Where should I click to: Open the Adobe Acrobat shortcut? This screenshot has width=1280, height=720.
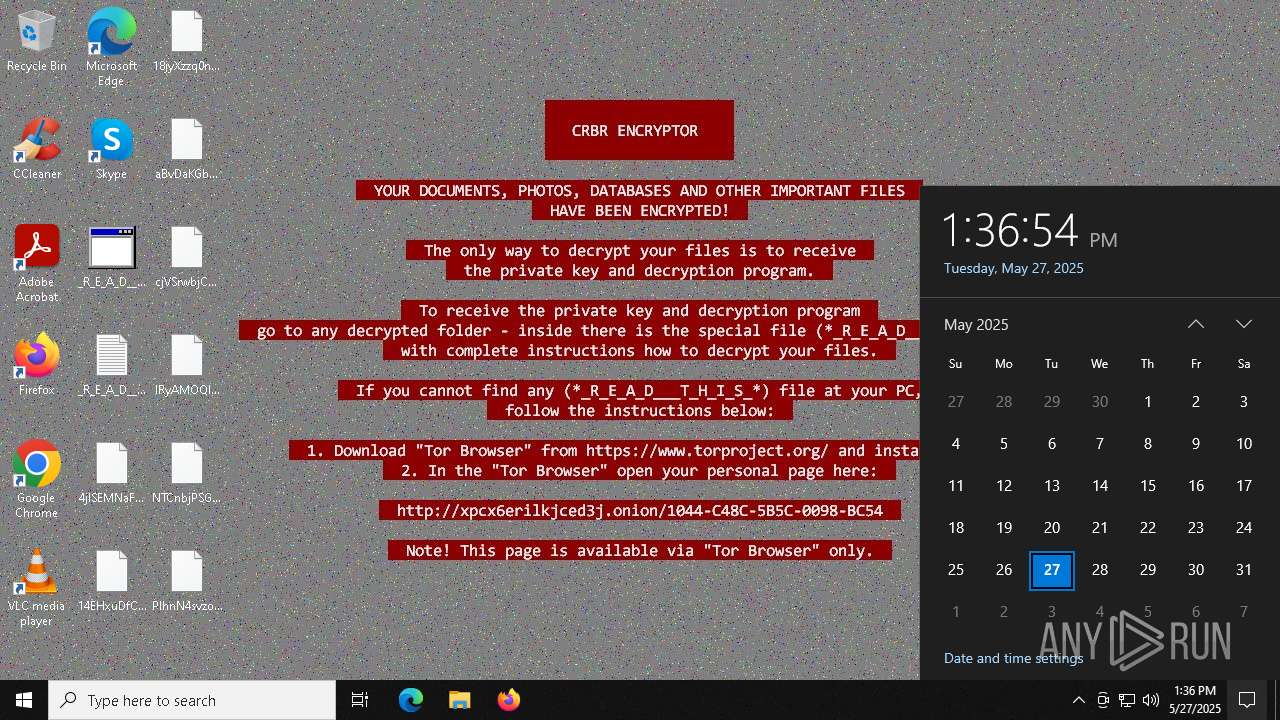37,265
